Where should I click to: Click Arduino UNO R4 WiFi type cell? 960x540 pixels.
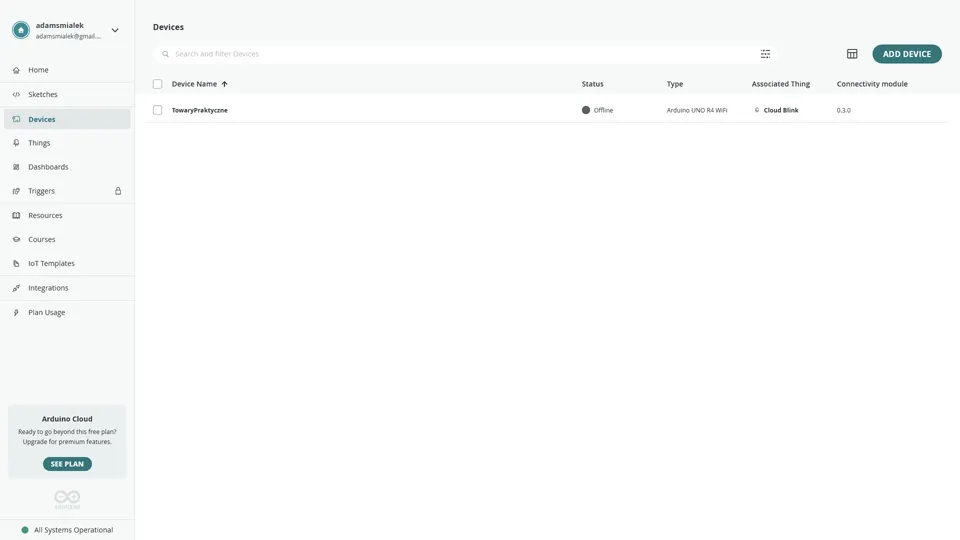coord(697,110)
